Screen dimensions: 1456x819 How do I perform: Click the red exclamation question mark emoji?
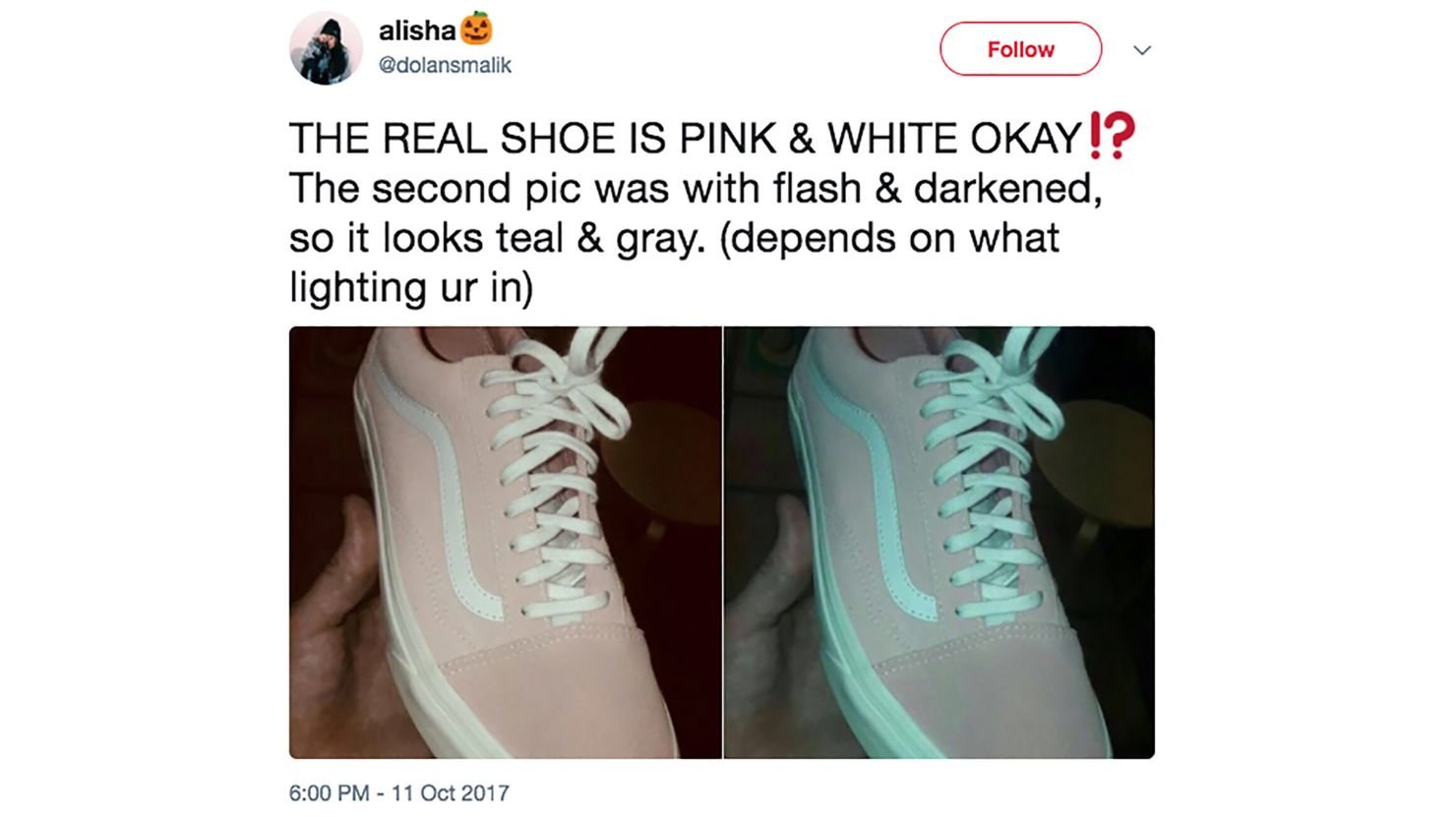click(x=1113, y=137)
